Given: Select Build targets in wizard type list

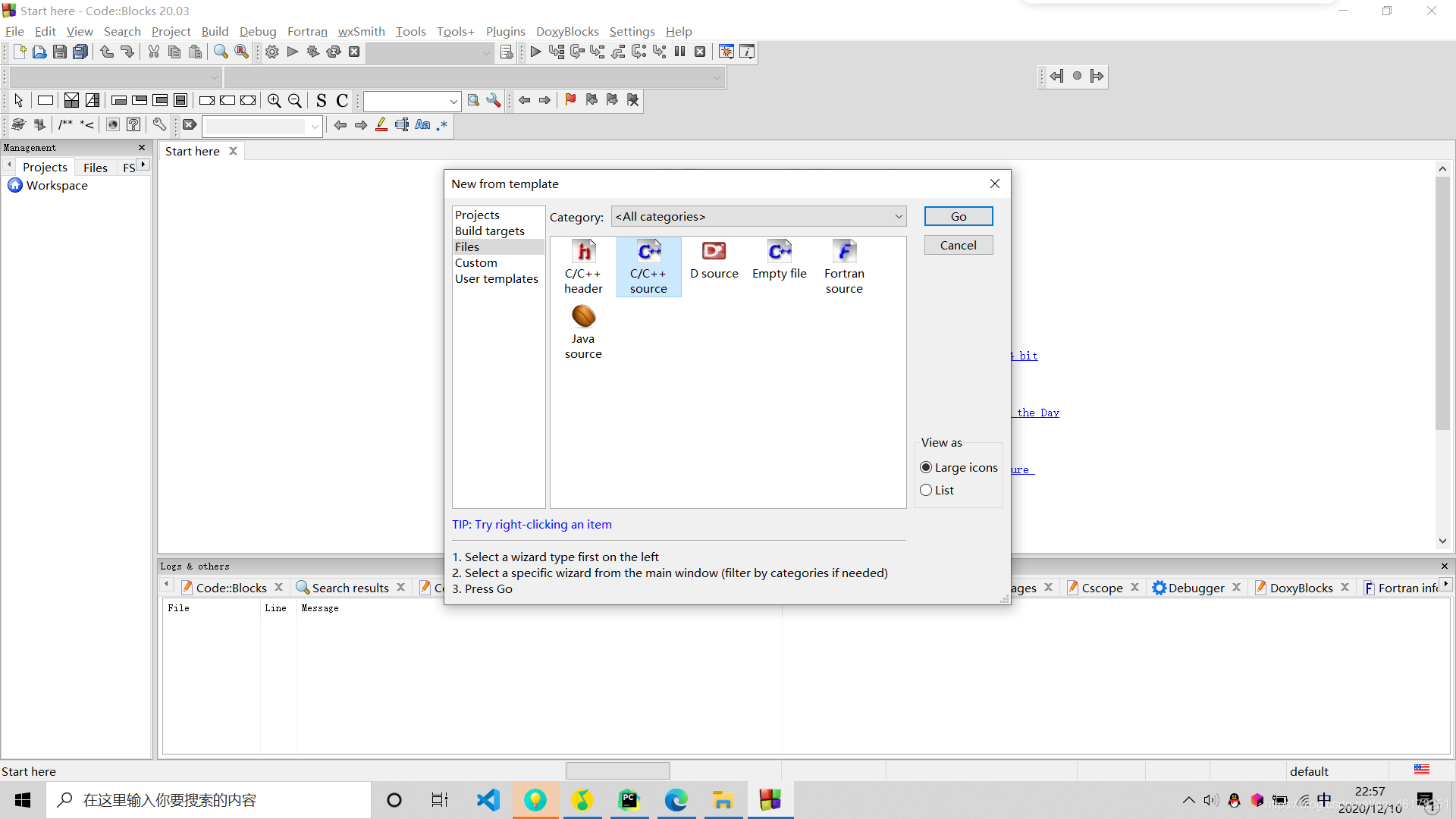Looking at the screenshot, I should 489,231.
